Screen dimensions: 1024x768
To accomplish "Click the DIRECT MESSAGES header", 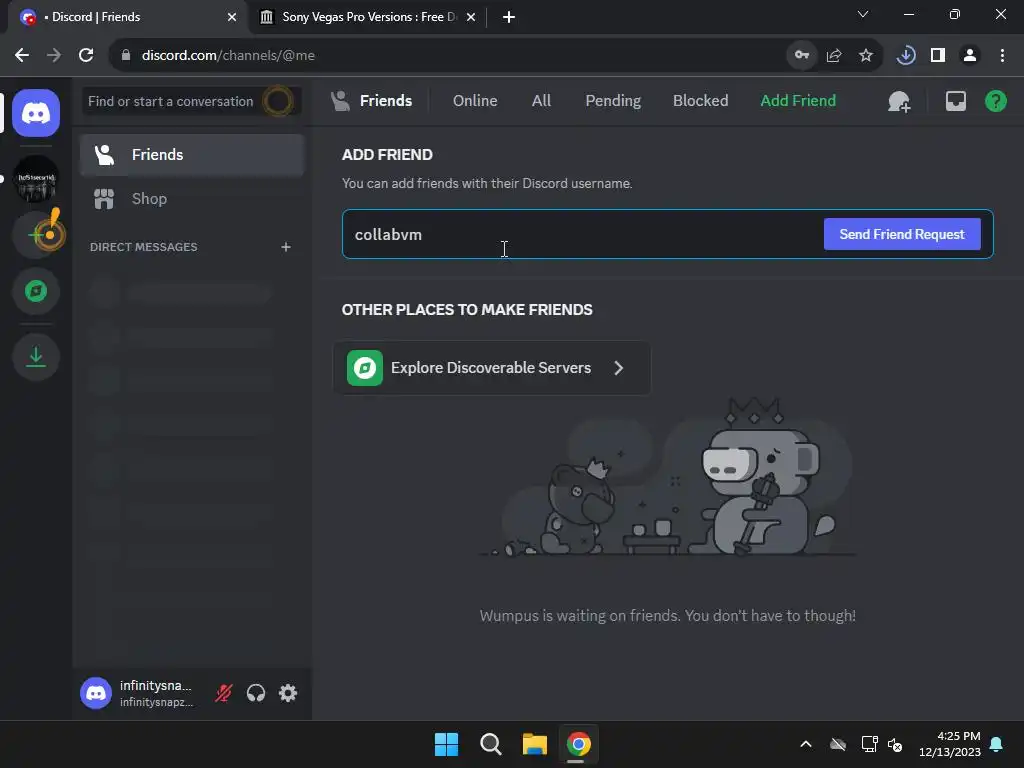I will (x=144, y=247).
